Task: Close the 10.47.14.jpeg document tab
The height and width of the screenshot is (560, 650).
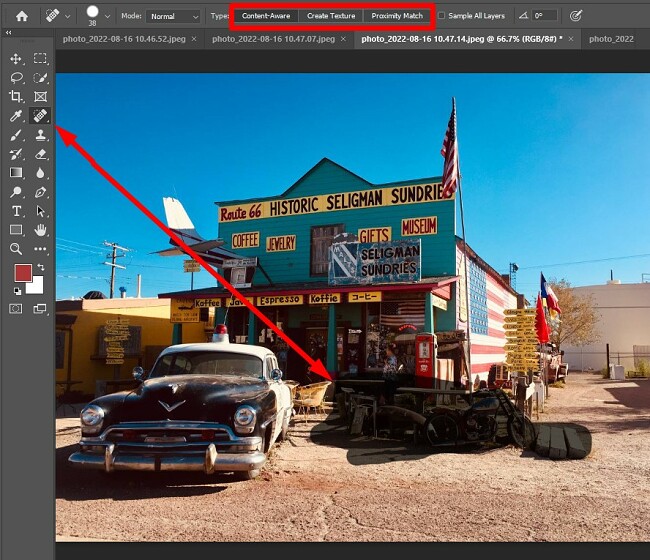Action: tap(571, 39)
